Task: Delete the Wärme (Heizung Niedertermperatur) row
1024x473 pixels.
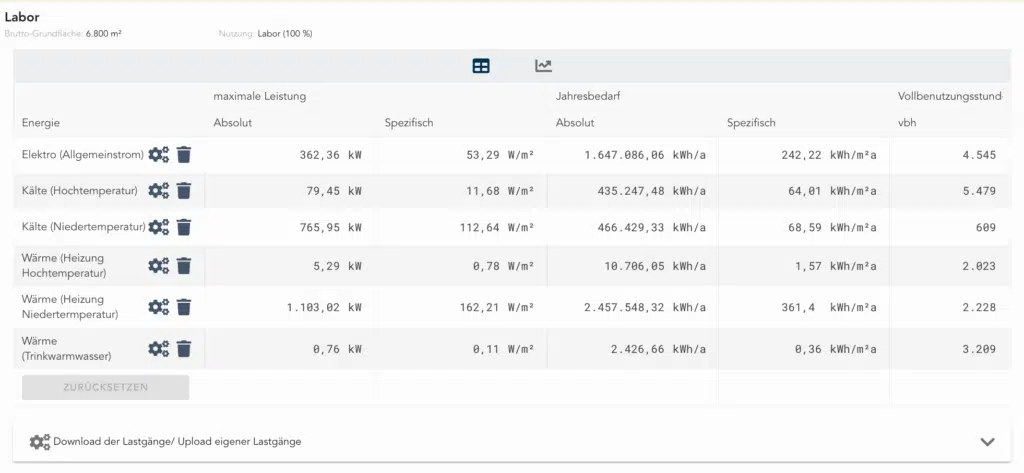Action: (x=184, y=307)
